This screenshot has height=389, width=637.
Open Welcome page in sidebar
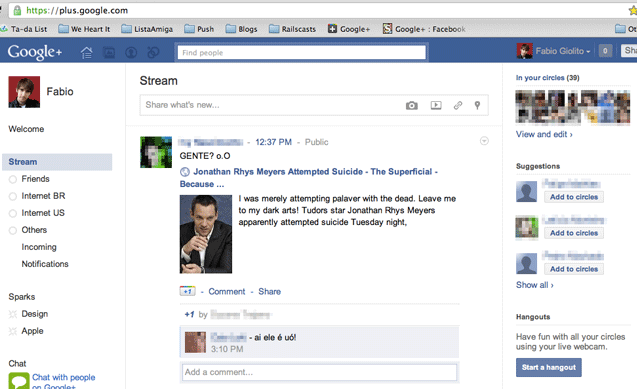click(26, 129)
